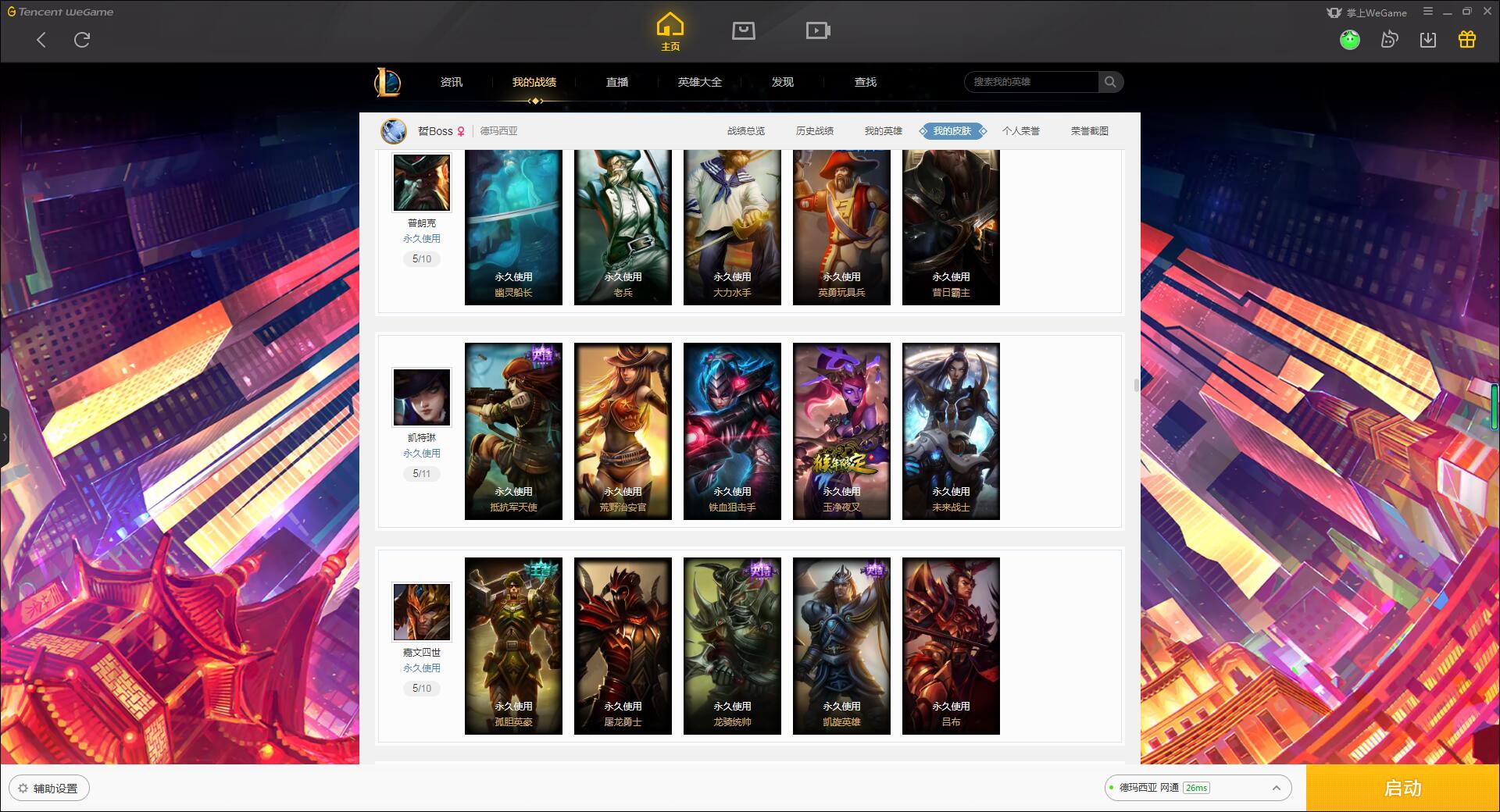Image resolution: width=1500 pixels, height=812 pixels.
Task: Open the 吕布 skin card
Action: [x=951, y=646]
